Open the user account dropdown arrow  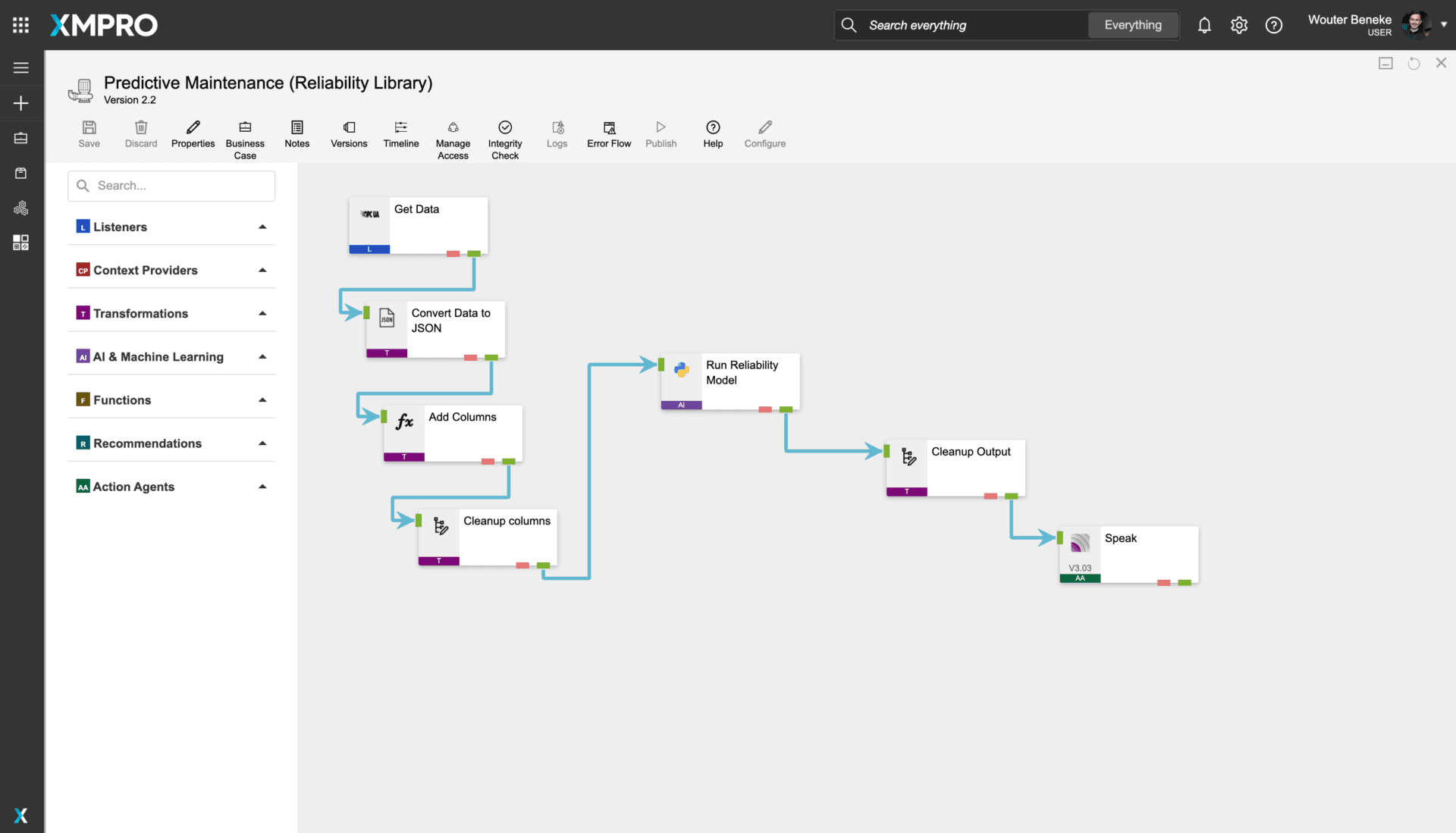coord(1444,24)
